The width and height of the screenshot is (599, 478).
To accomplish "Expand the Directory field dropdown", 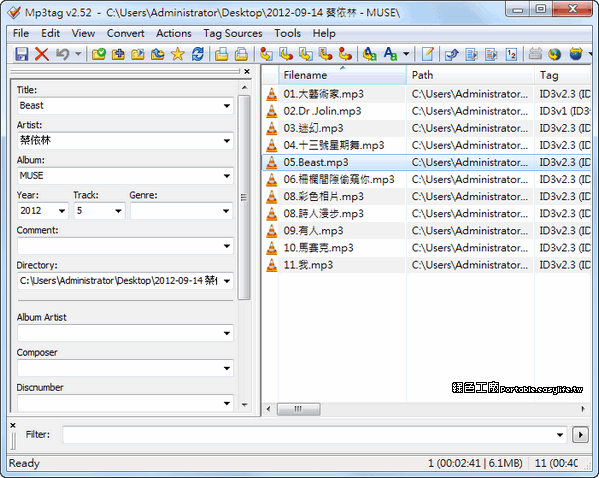I will point(227,281).
